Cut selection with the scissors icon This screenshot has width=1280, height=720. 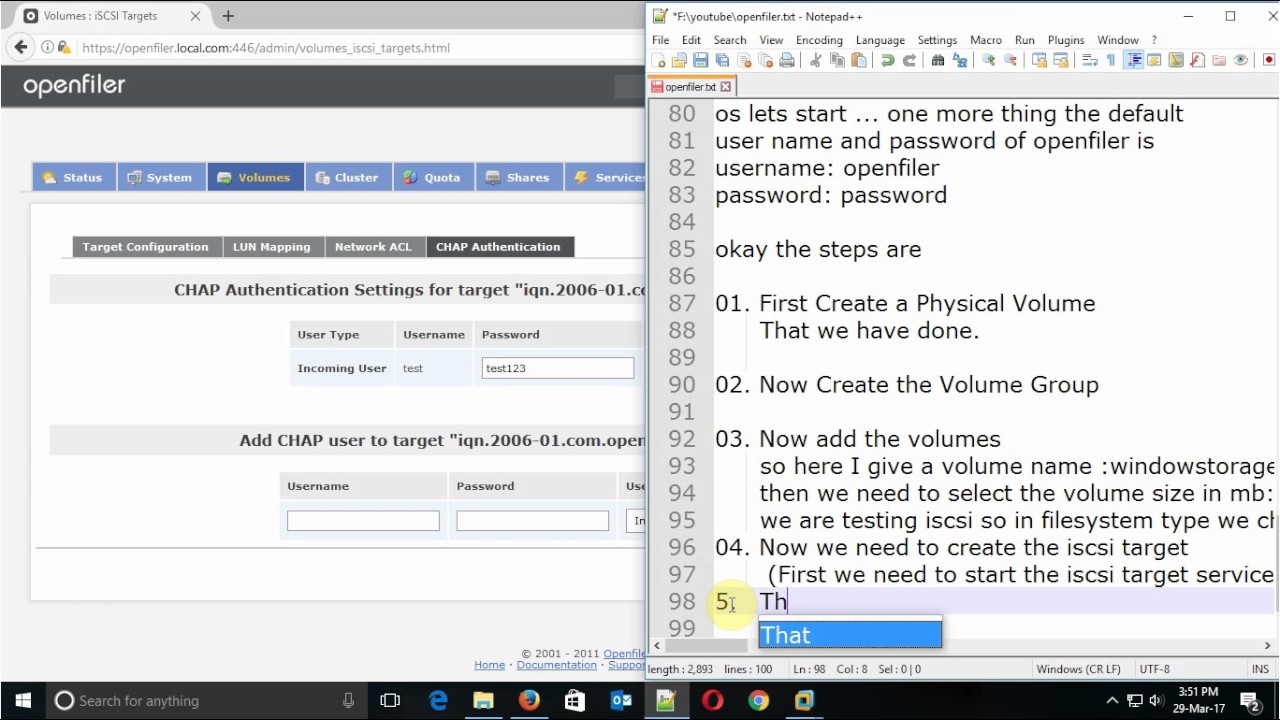coord(816,60)
